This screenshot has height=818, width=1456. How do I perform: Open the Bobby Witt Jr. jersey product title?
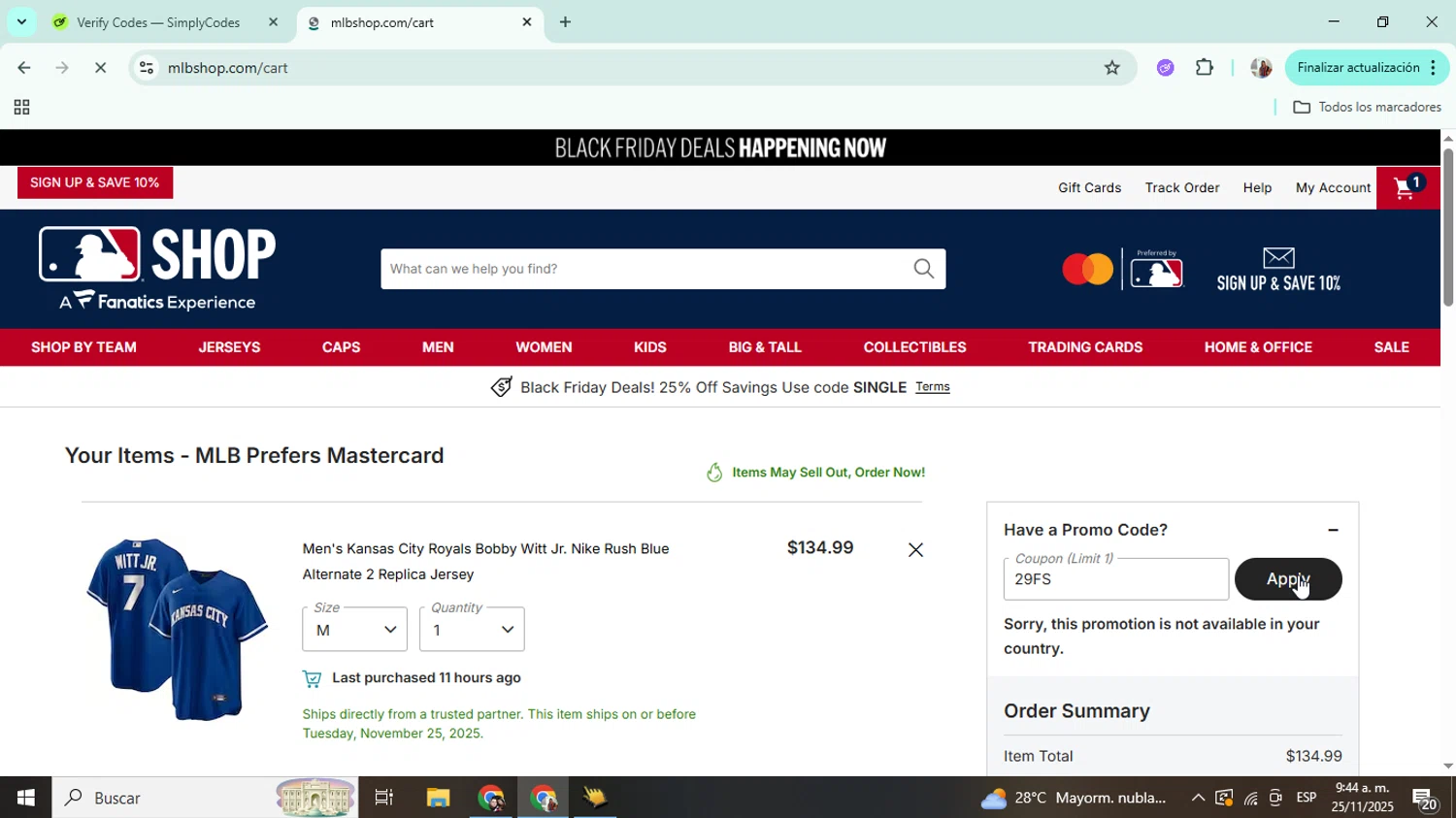pos(485,562)
